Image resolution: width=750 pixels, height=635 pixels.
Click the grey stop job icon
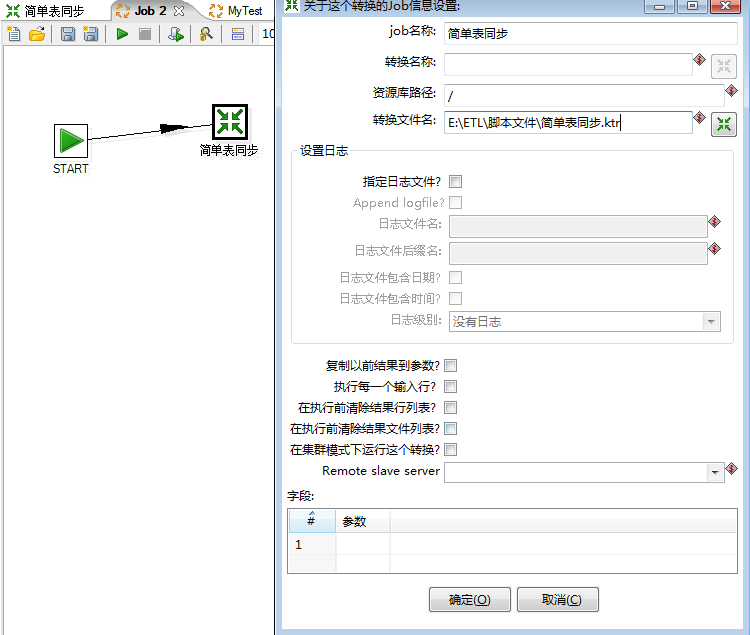pyautogui.click(x=145, y=34)
